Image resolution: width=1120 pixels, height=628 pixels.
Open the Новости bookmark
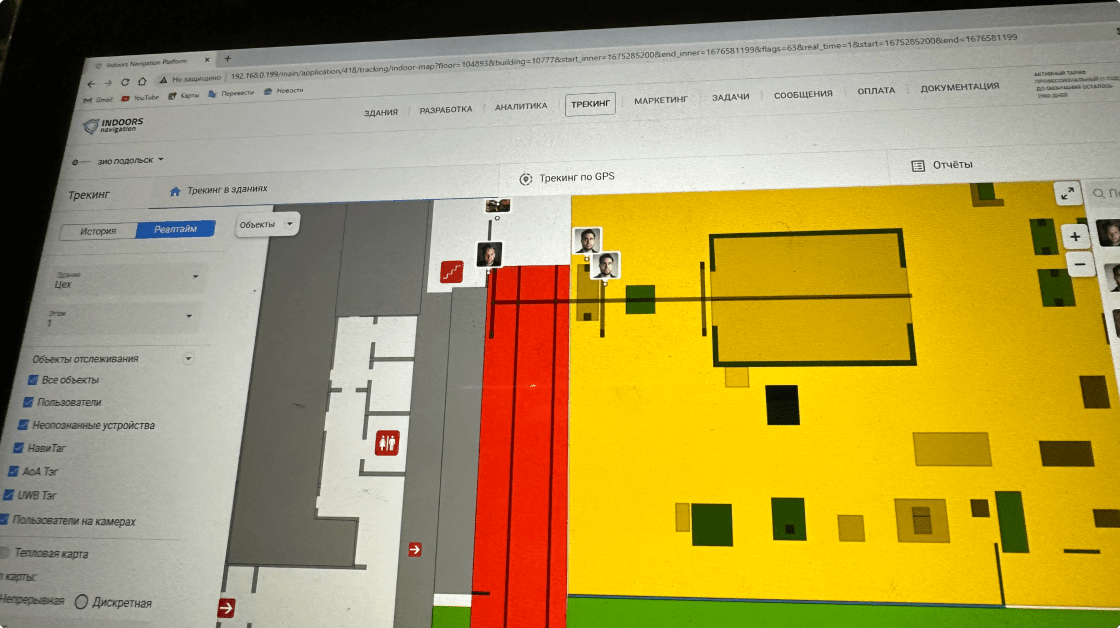284,91
